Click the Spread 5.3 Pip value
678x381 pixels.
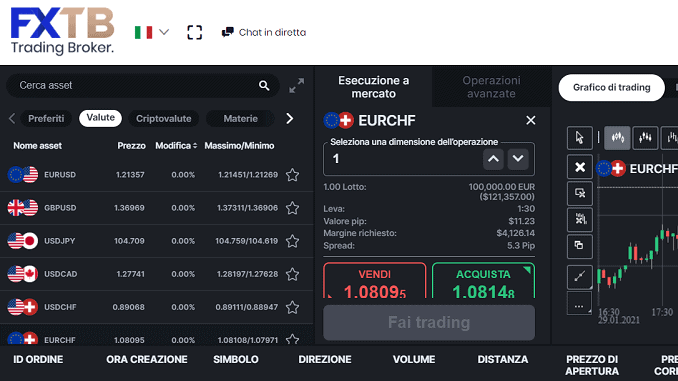(x=521, y=246)
